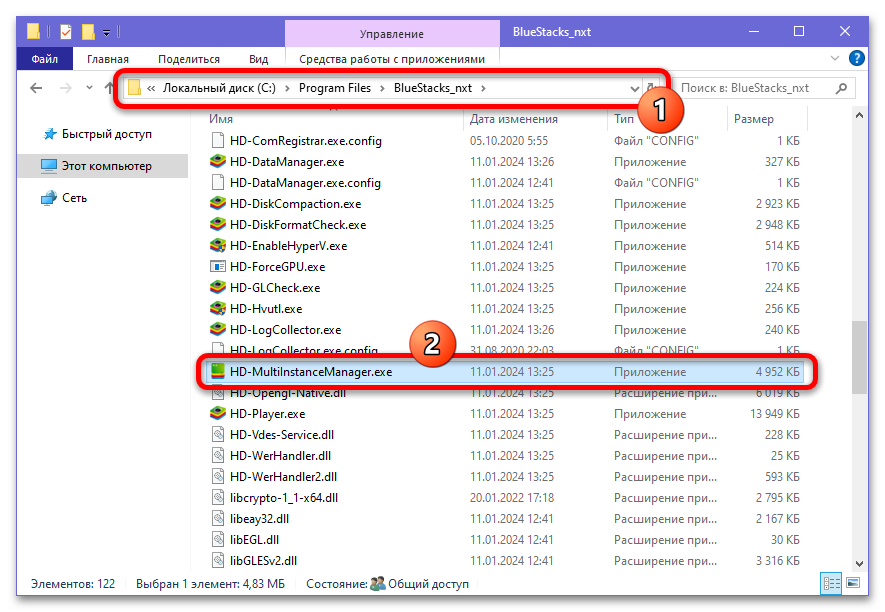The width and height of the screenshot is (885, 612).
Task: Click the libcrypto-1_1-x64.dll file icon
Action: [218, 497]
